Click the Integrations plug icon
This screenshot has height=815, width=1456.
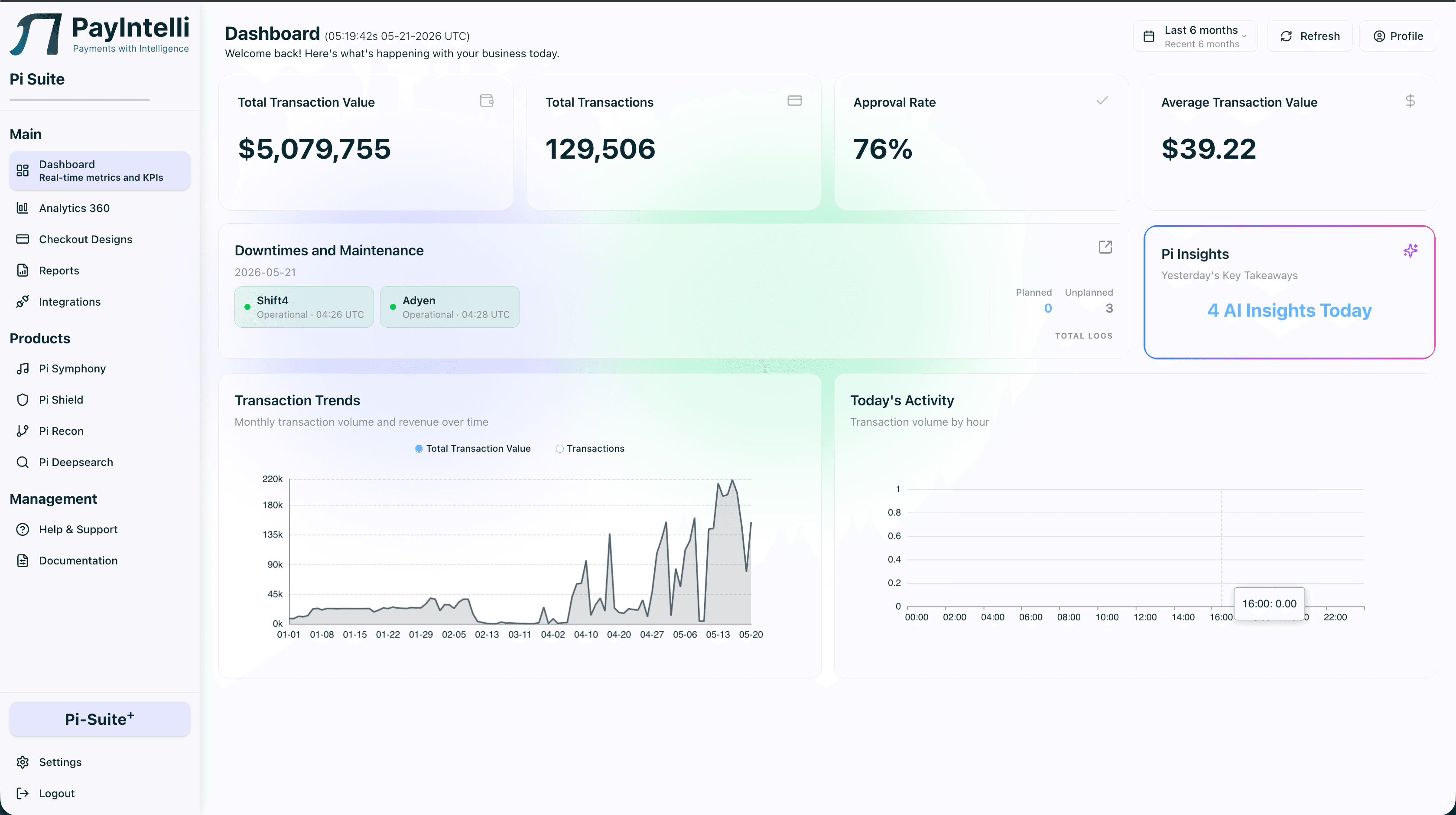(23, 301)
